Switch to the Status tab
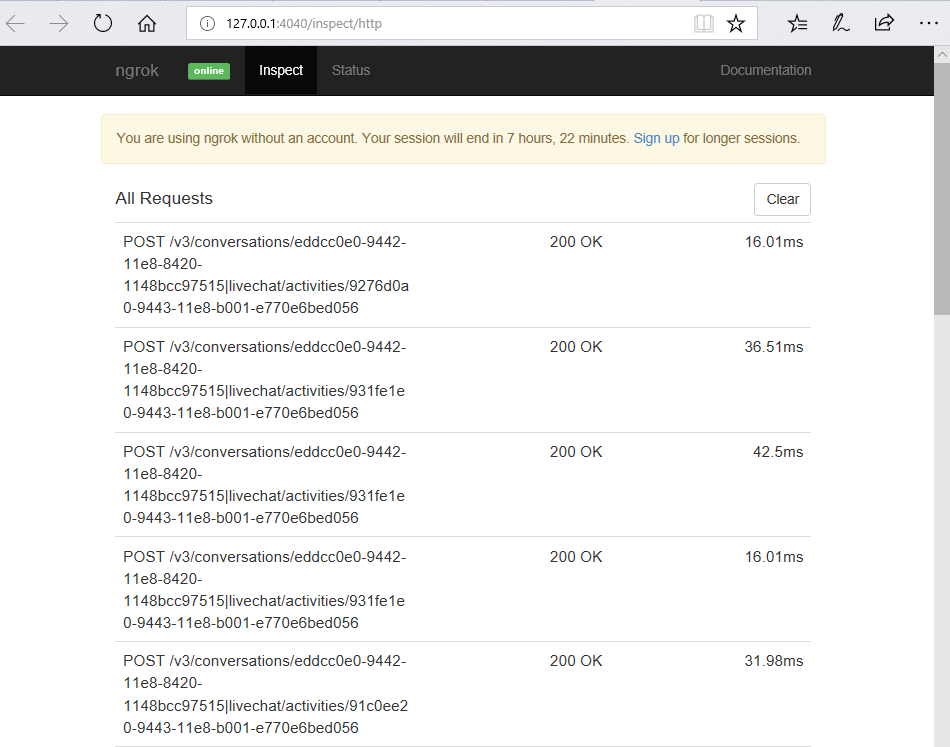The width and height of the screenshot is (950, 747). click(351, 70)
